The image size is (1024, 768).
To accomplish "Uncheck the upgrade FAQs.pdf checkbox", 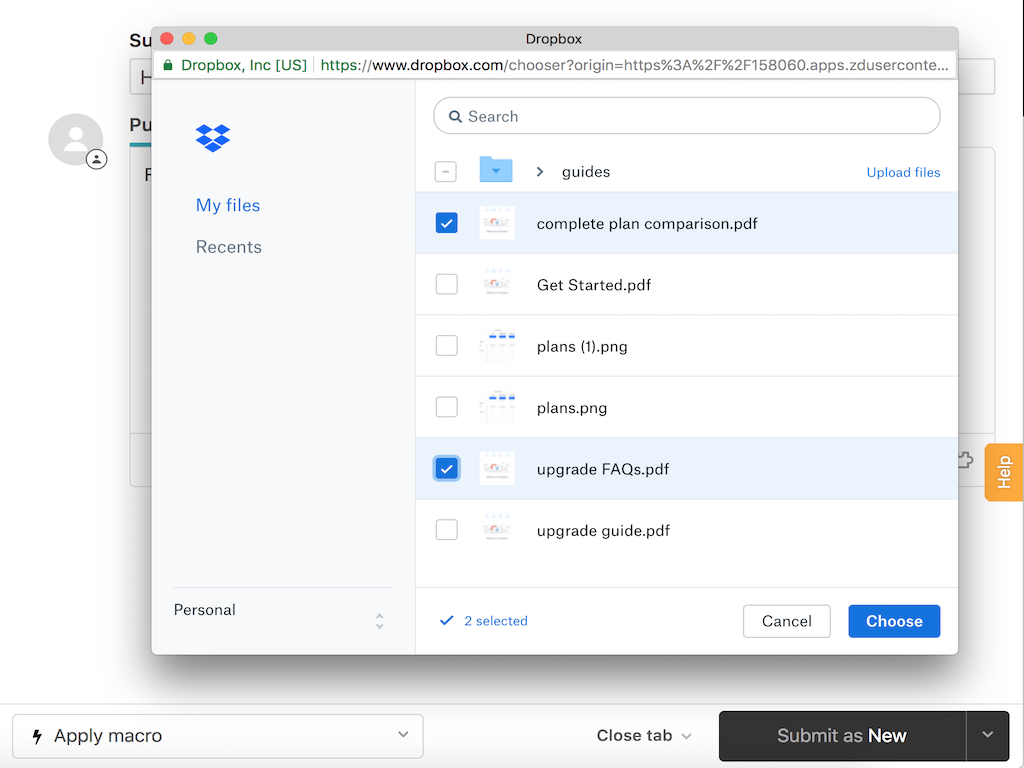I will (447, 468).
